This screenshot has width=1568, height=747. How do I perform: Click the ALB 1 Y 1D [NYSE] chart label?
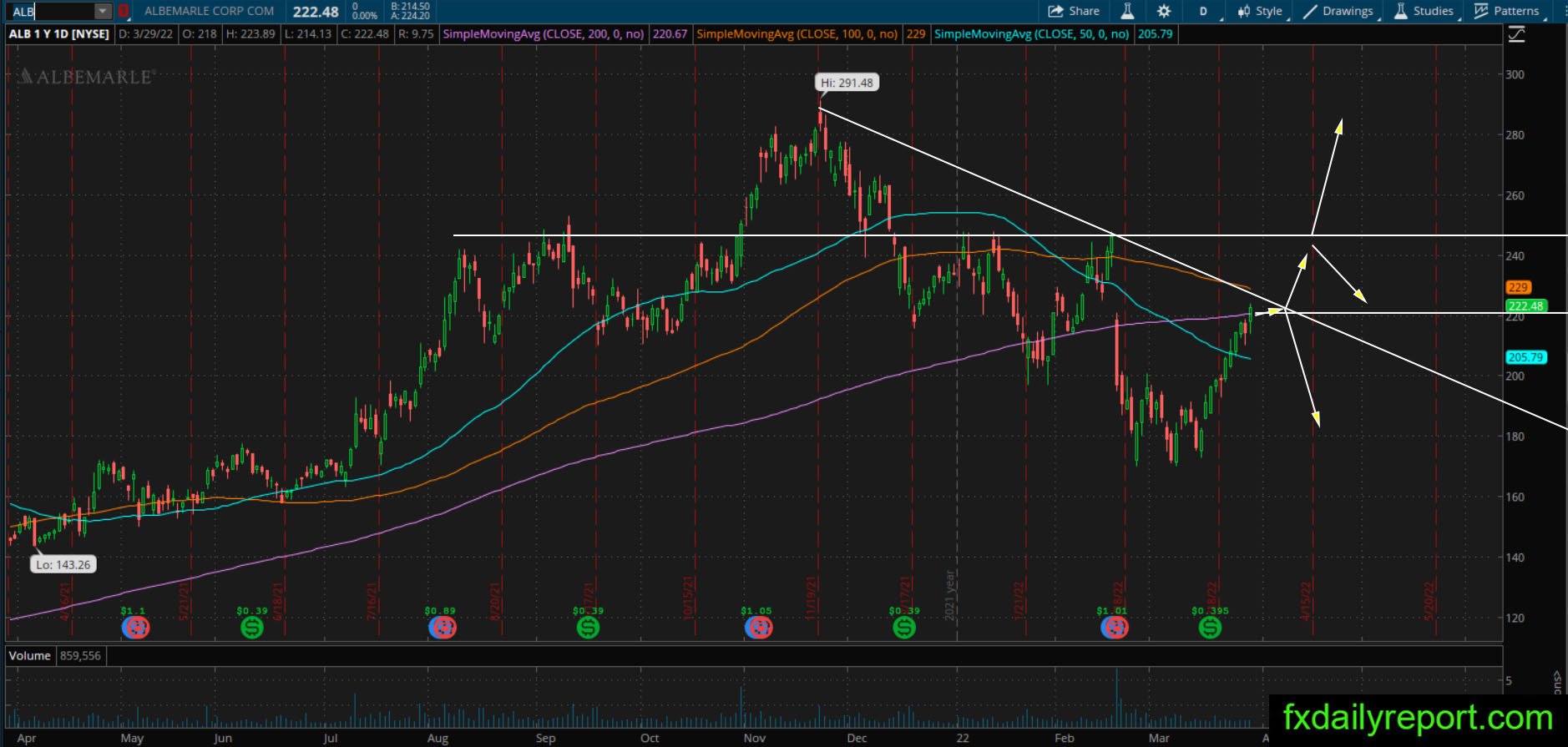59,34
